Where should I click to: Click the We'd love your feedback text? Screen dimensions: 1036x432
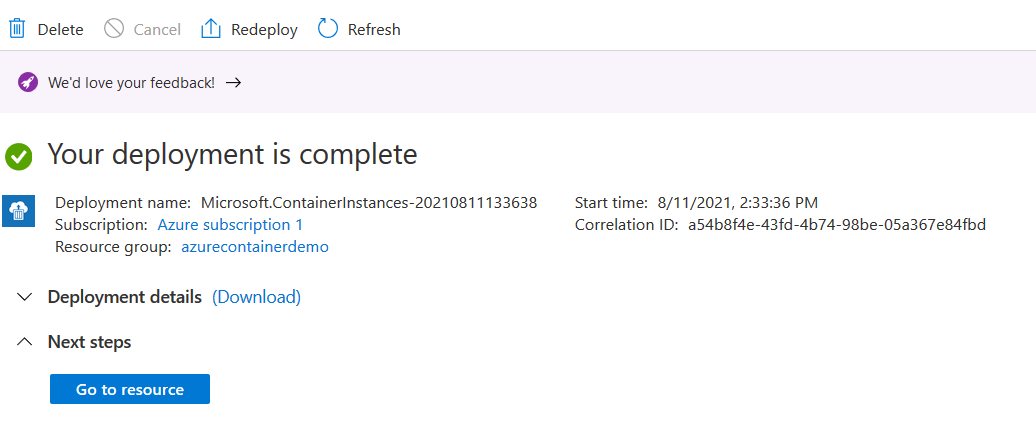(131, 82)
